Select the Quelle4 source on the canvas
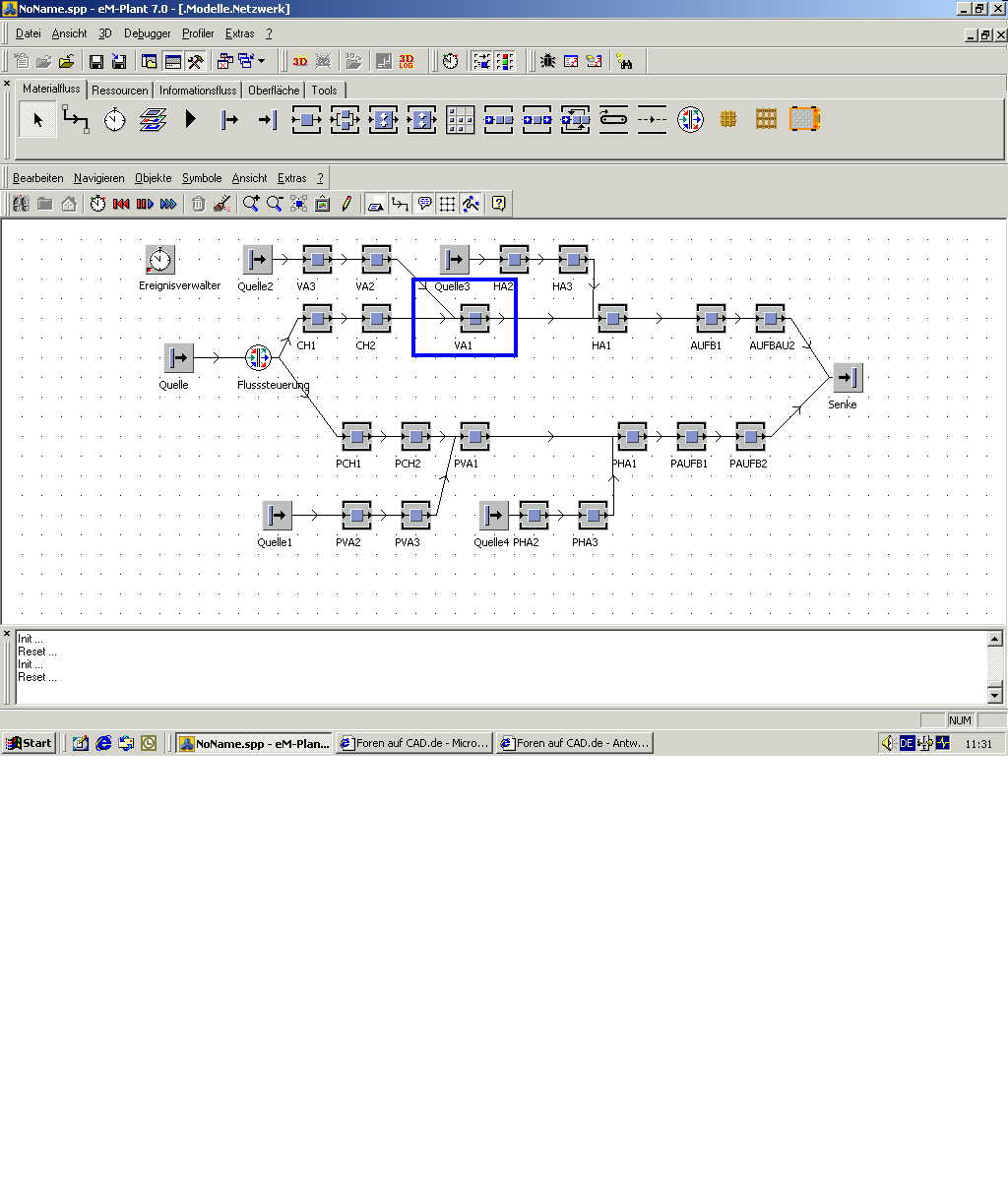Viewport: 1008px width, 1181px height. click(x=493, y=515)
